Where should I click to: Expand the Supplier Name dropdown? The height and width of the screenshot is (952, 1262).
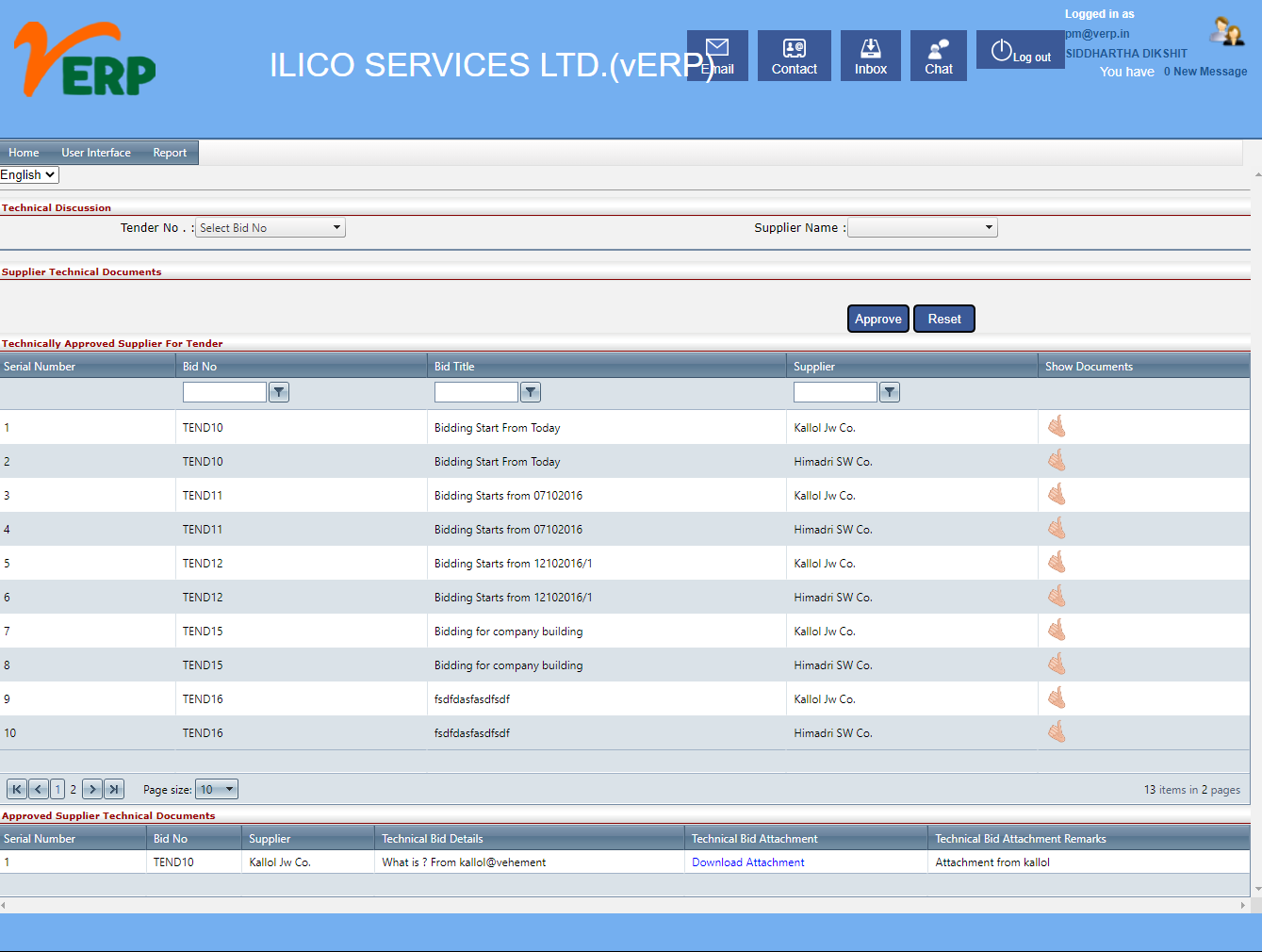(923, 228)
